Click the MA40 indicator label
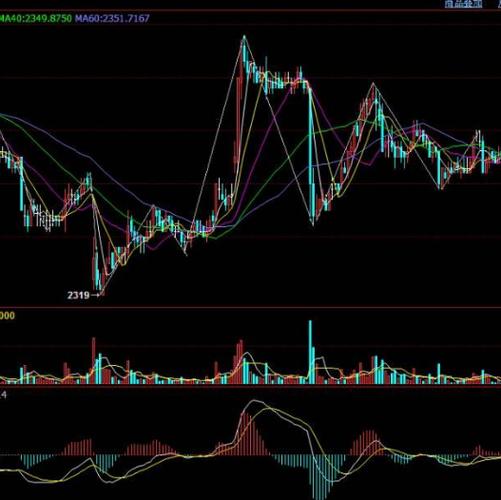This screenshot has height=500, width=501. [36, 18]
